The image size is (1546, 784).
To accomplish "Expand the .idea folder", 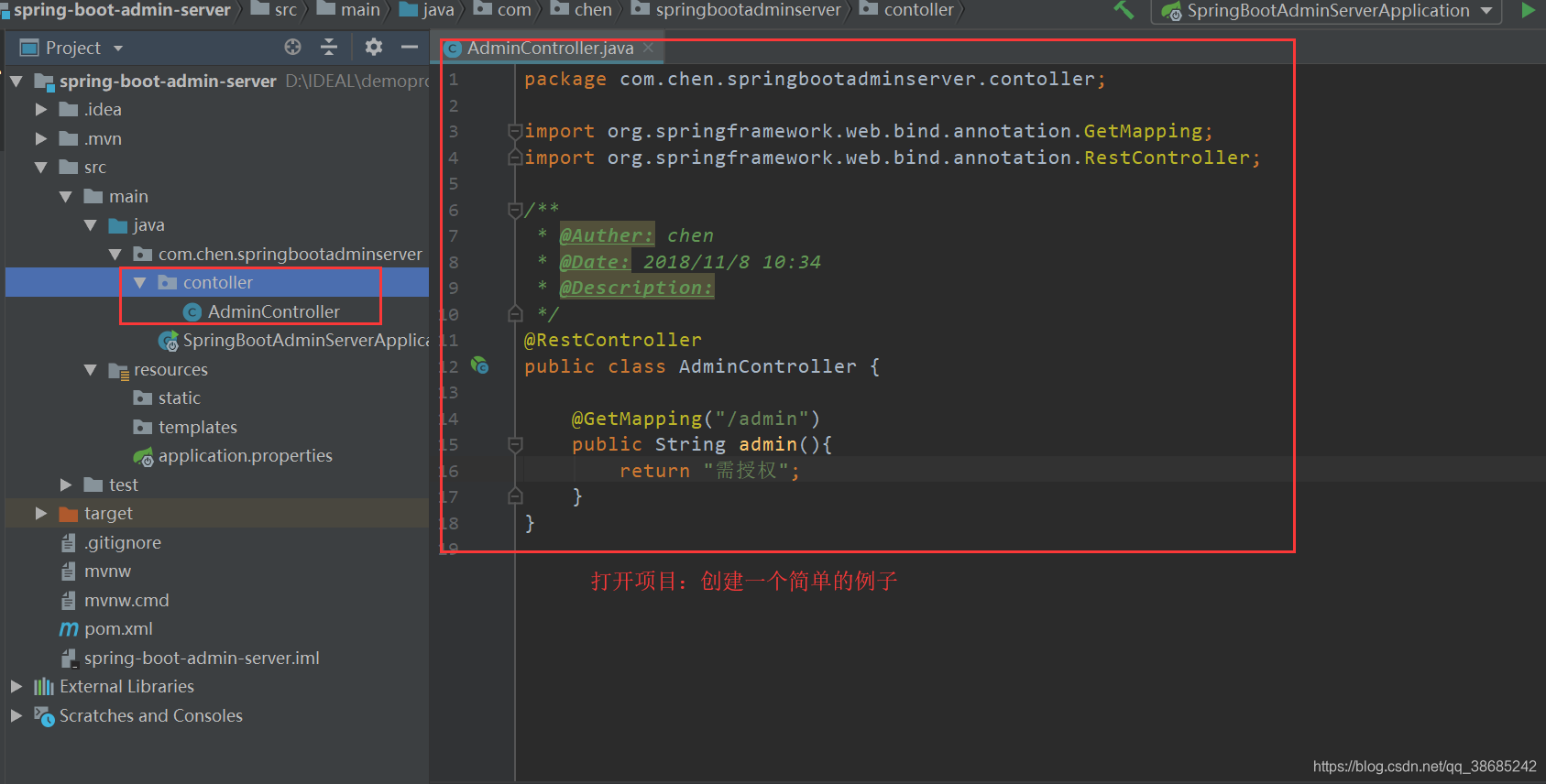I will (x=41, y=110).
